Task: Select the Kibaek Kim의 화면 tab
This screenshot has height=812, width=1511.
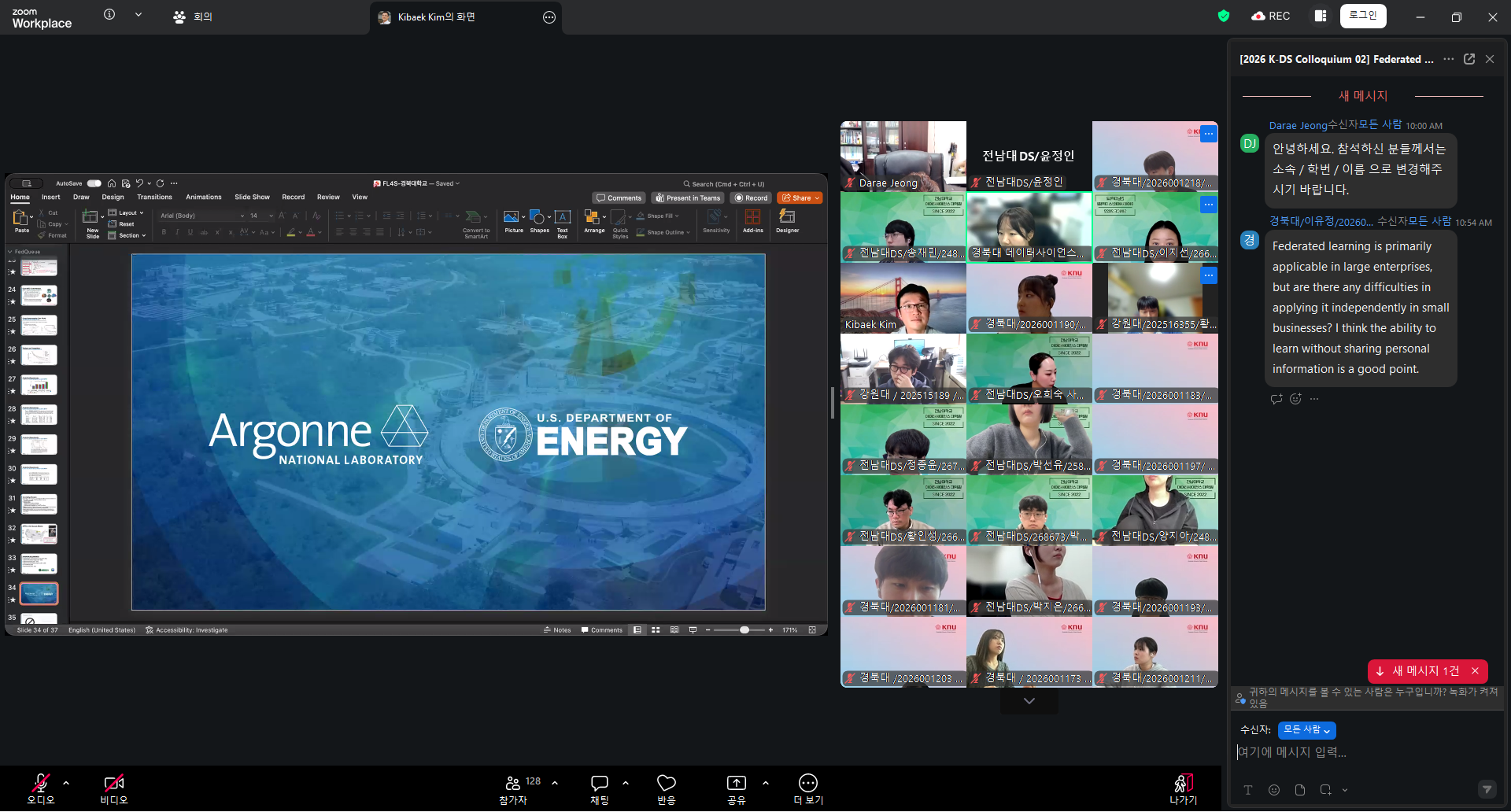Action: [x=436, y=17]
